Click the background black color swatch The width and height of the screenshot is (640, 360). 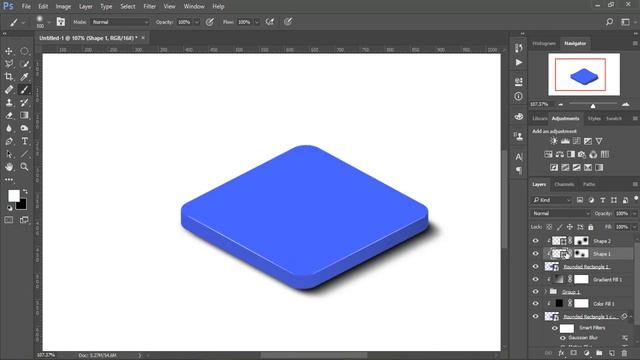22,204
